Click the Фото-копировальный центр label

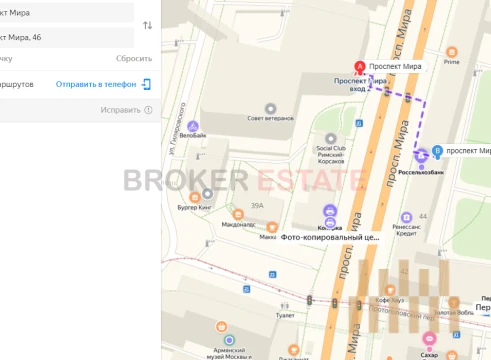pyautogui.click(x=330, y=237)
